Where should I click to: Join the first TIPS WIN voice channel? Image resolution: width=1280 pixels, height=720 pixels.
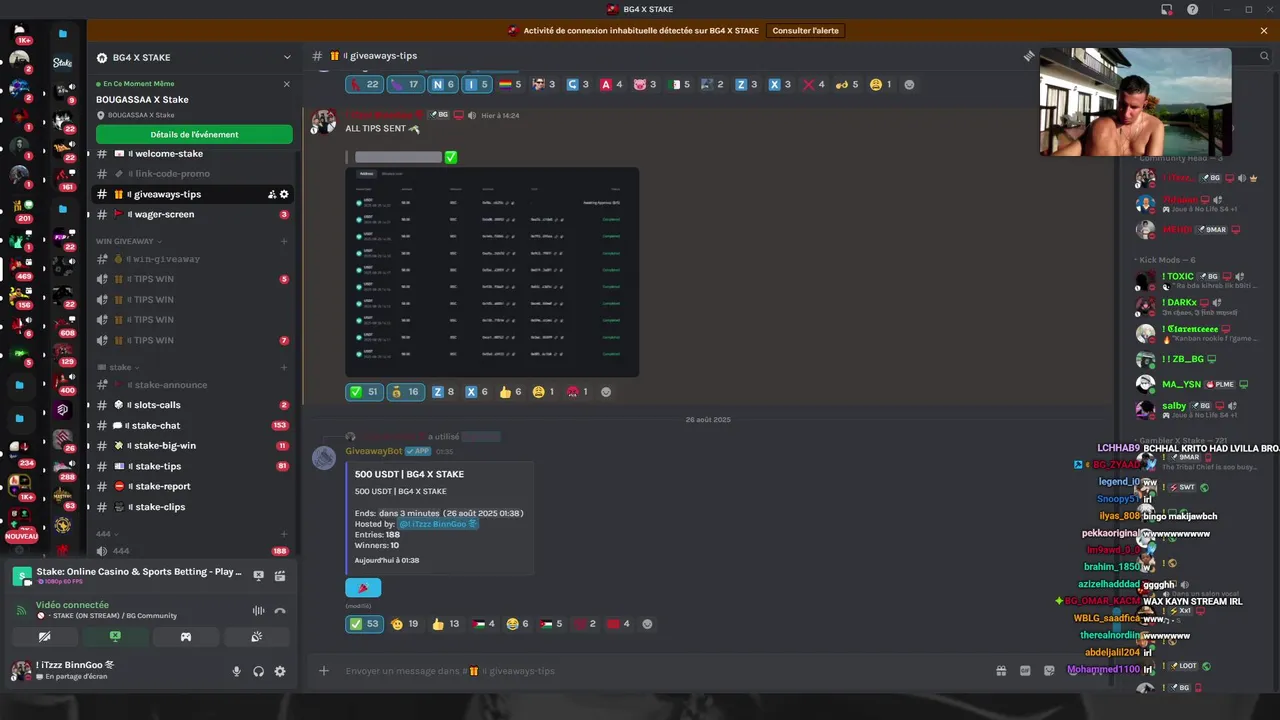(x=194, y=279)
